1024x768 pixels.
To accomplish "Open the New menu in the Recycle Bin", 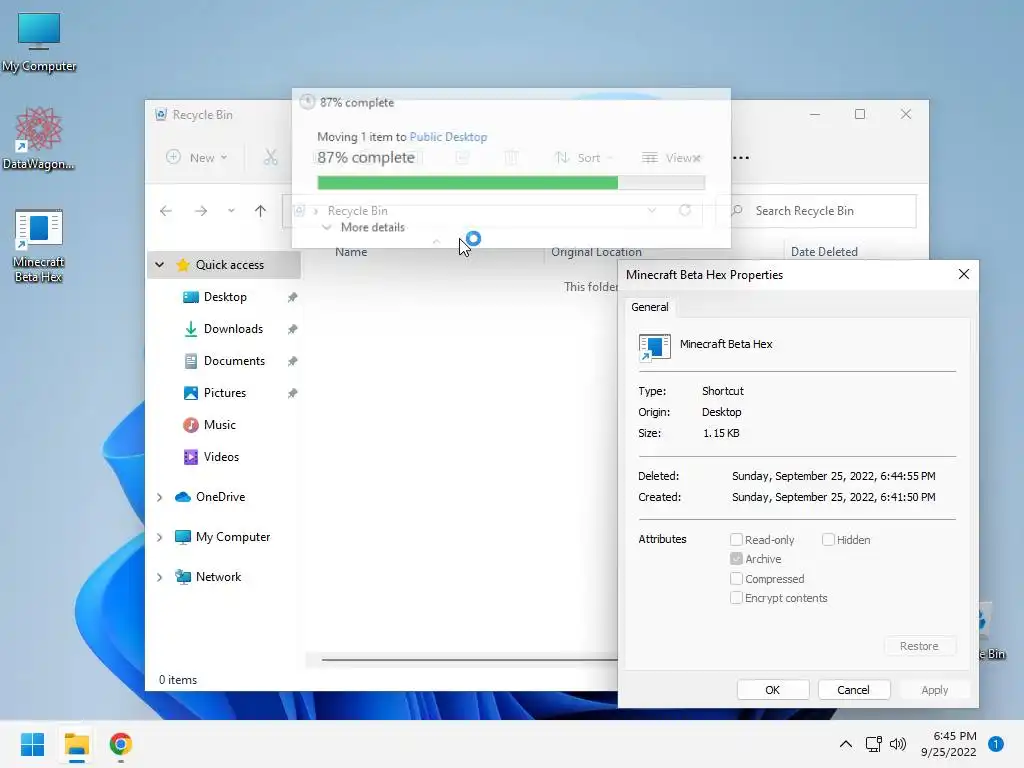I will click(196, 157).
